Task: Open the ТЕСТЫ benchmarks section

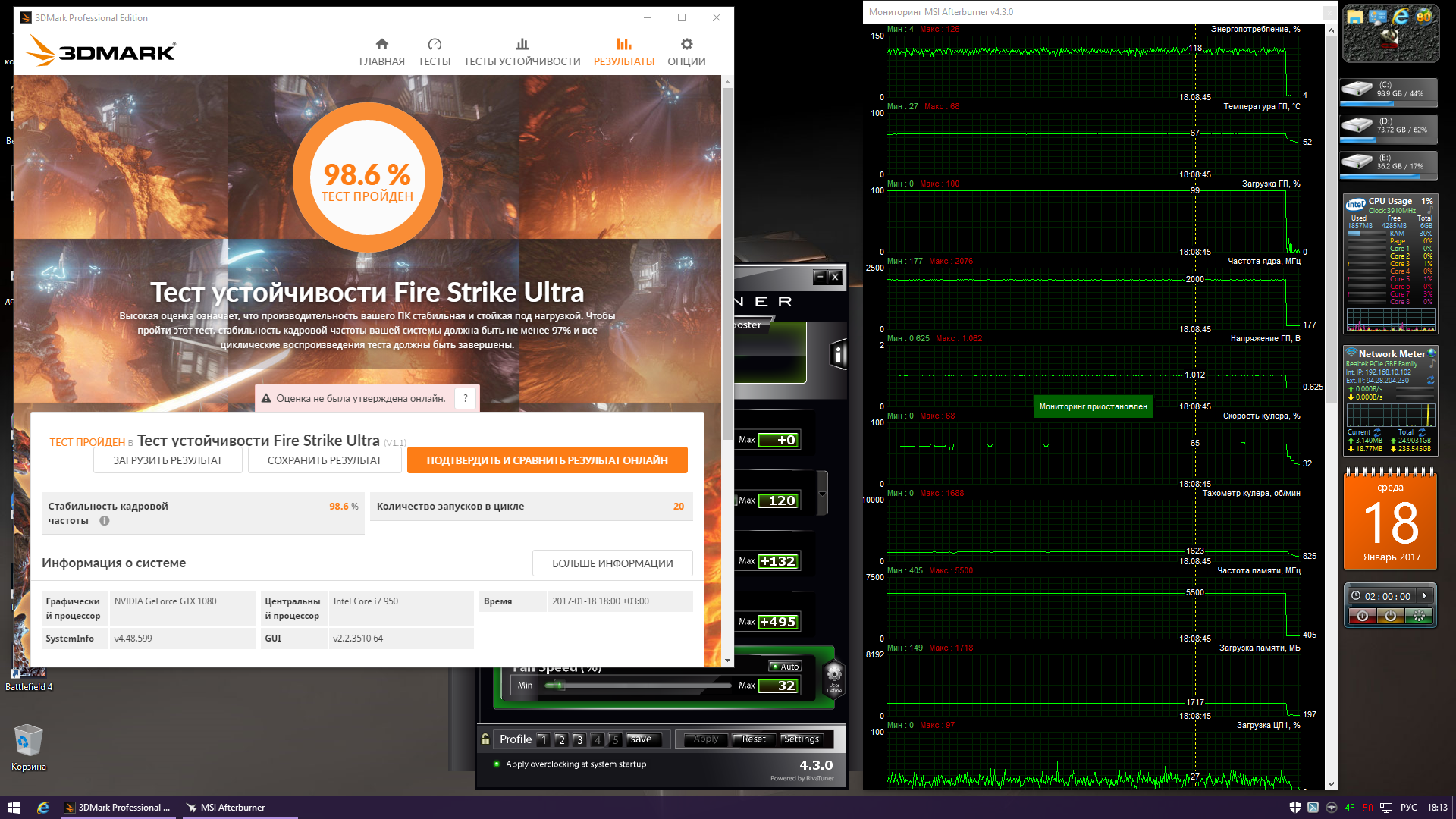Action: 434,52
